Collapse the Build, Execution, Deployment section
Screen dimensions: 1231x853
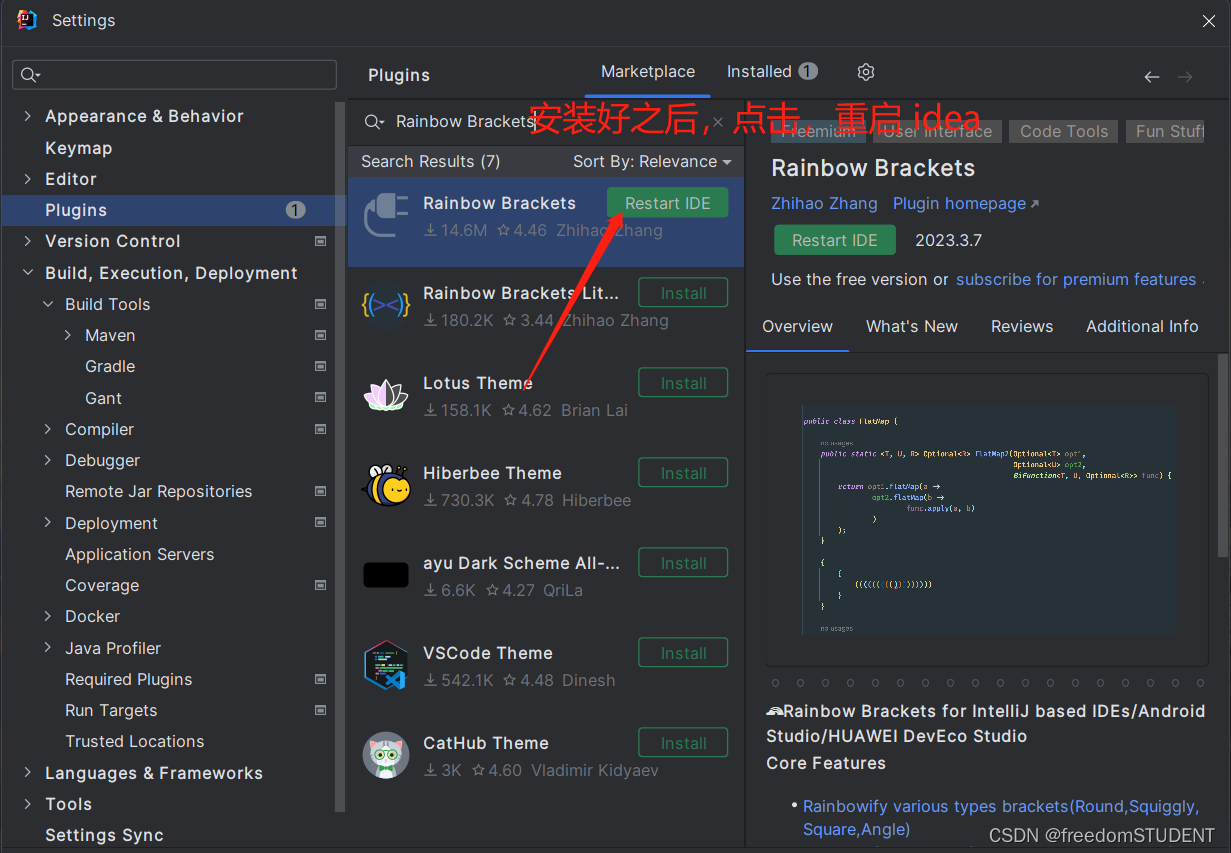click(27, 273)
